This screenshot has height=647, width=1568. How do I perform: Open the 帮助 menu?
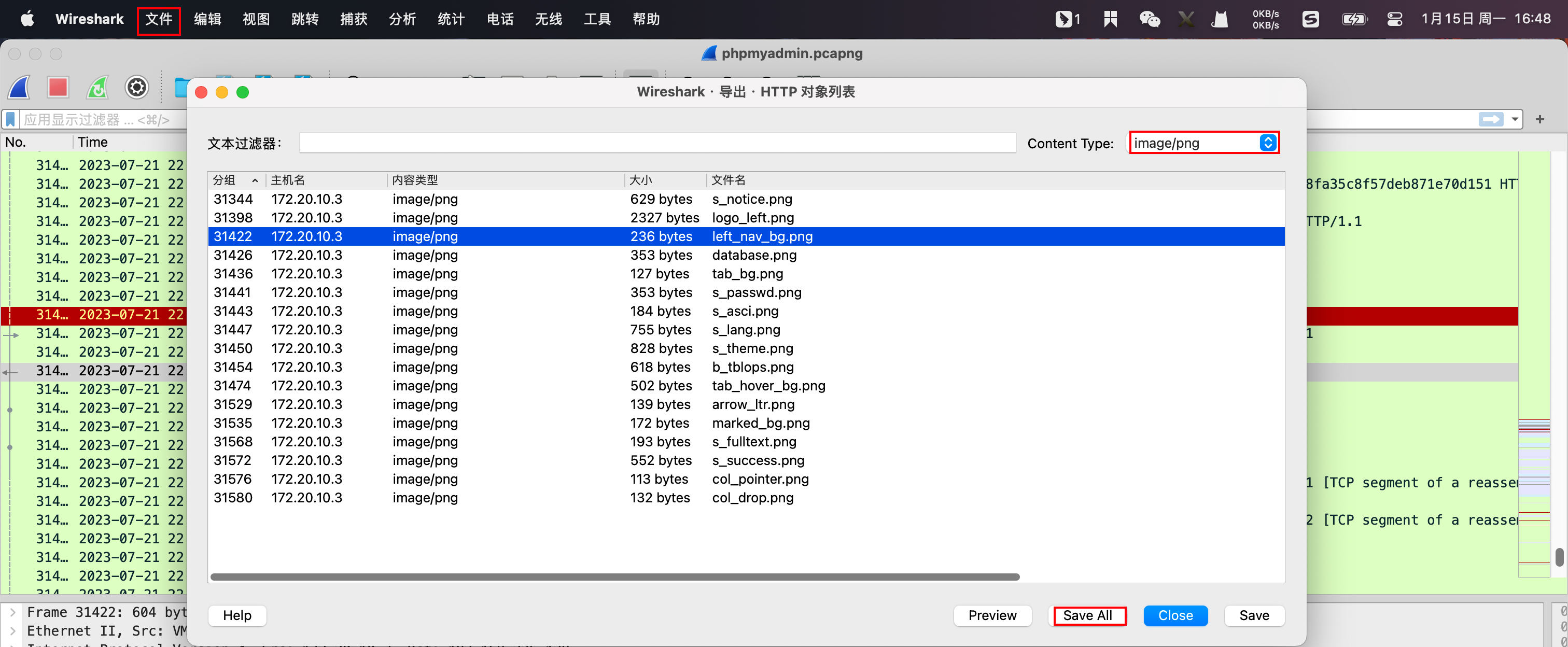(x=646, y=19)
